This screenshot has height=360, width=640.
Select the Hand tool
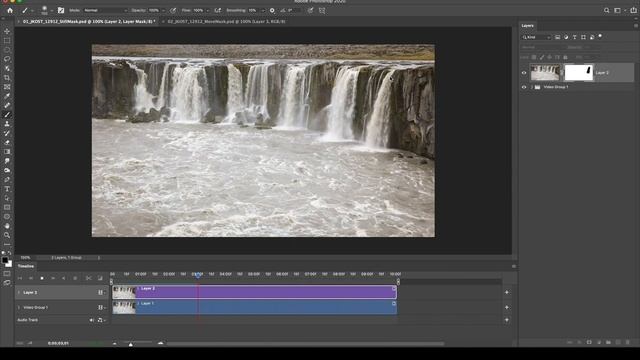pyautogui.click(x=7, y=226)
